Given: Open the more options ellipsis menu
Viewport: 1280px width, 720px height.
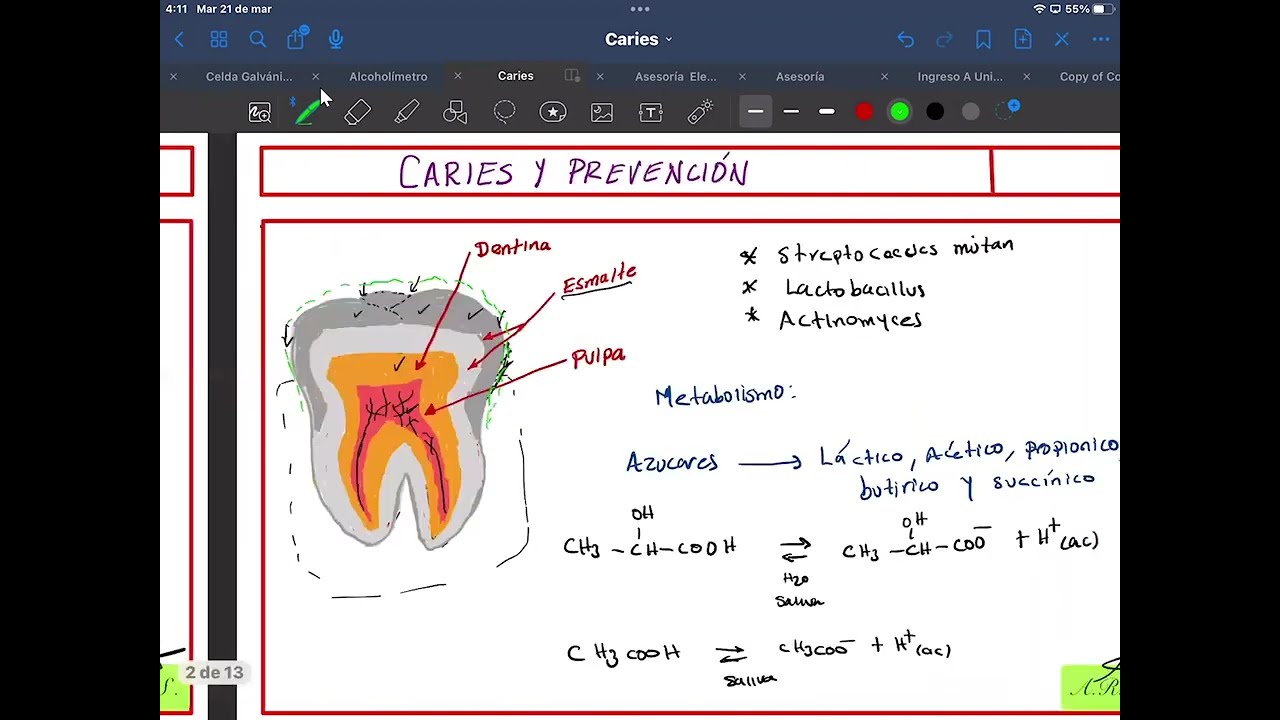Looking at the screenshot, I should click(1101, 39).
